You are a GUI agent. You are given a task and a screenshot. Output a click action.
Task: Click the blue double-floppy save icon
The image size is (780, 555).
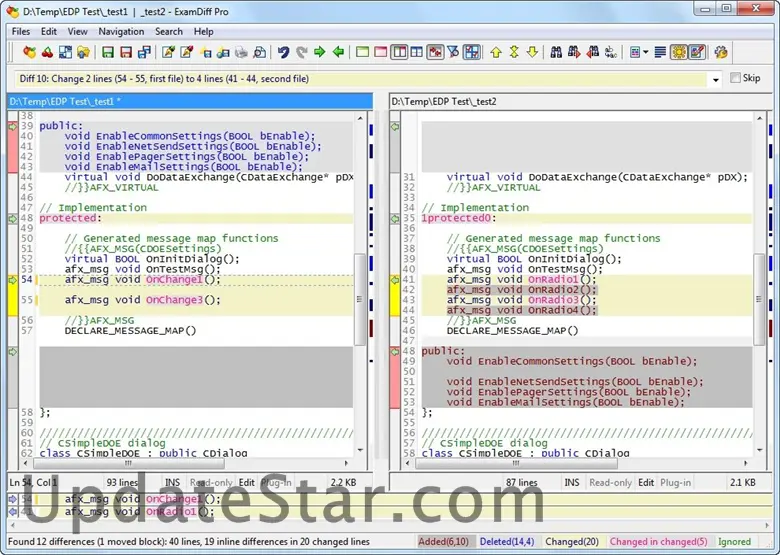point(144,52)
